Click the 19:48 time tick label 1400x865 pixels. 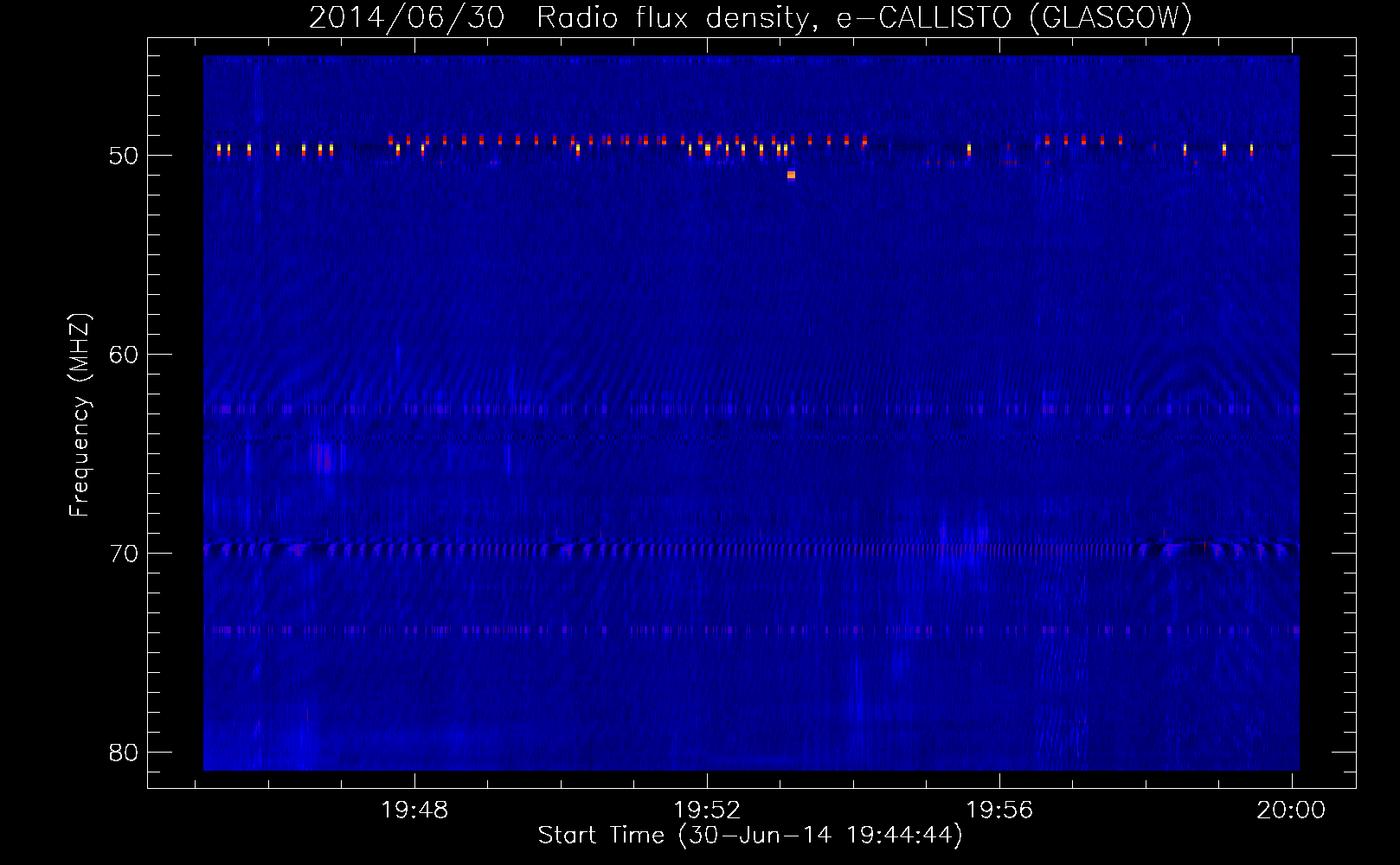tap(414, 811)
